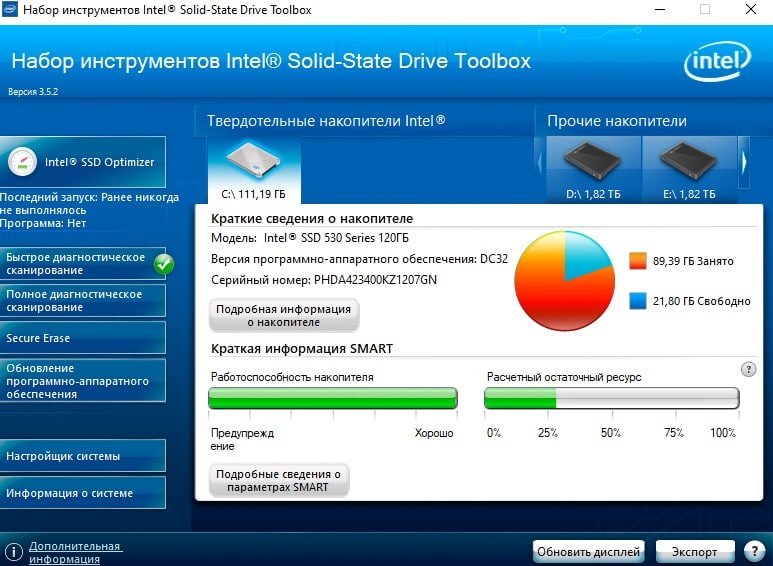Open help question mark button at bottom
Viewport: 773px width, 566px height.
click(x=753, y=551)
